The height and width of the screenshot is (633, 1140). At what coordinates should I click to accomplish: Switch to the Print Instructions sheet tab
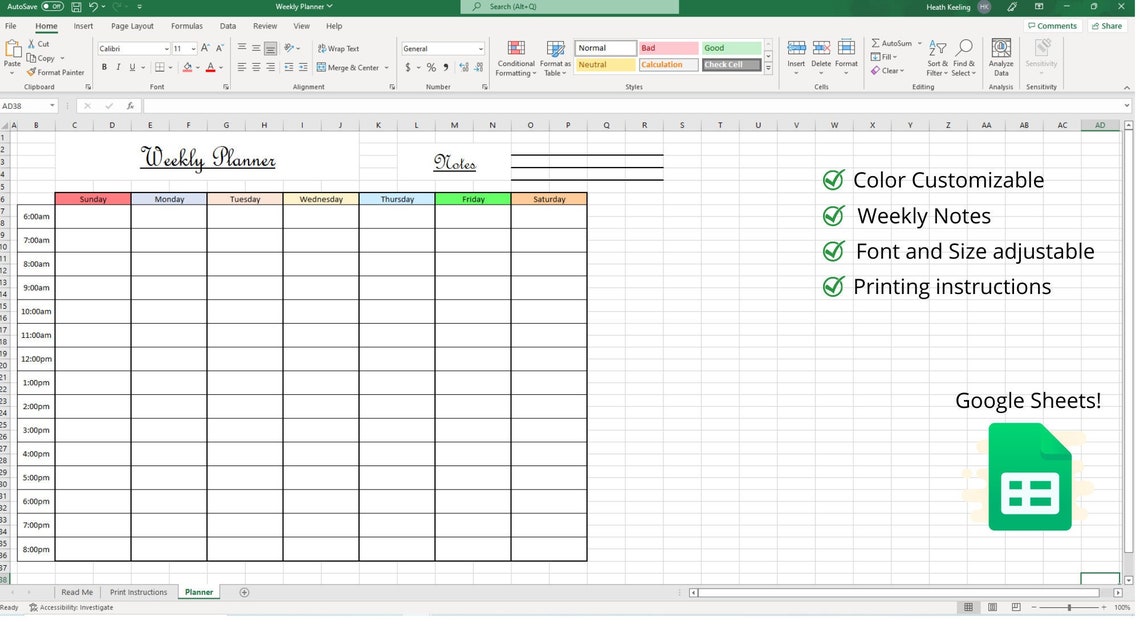tap(138, 592)
